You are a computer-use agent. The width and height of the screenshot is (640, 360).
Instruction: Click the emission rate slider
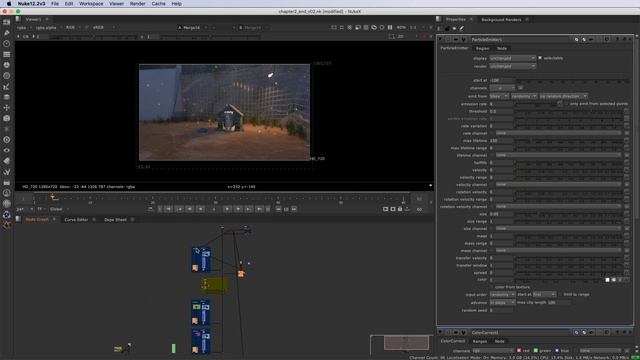[536, 104]
